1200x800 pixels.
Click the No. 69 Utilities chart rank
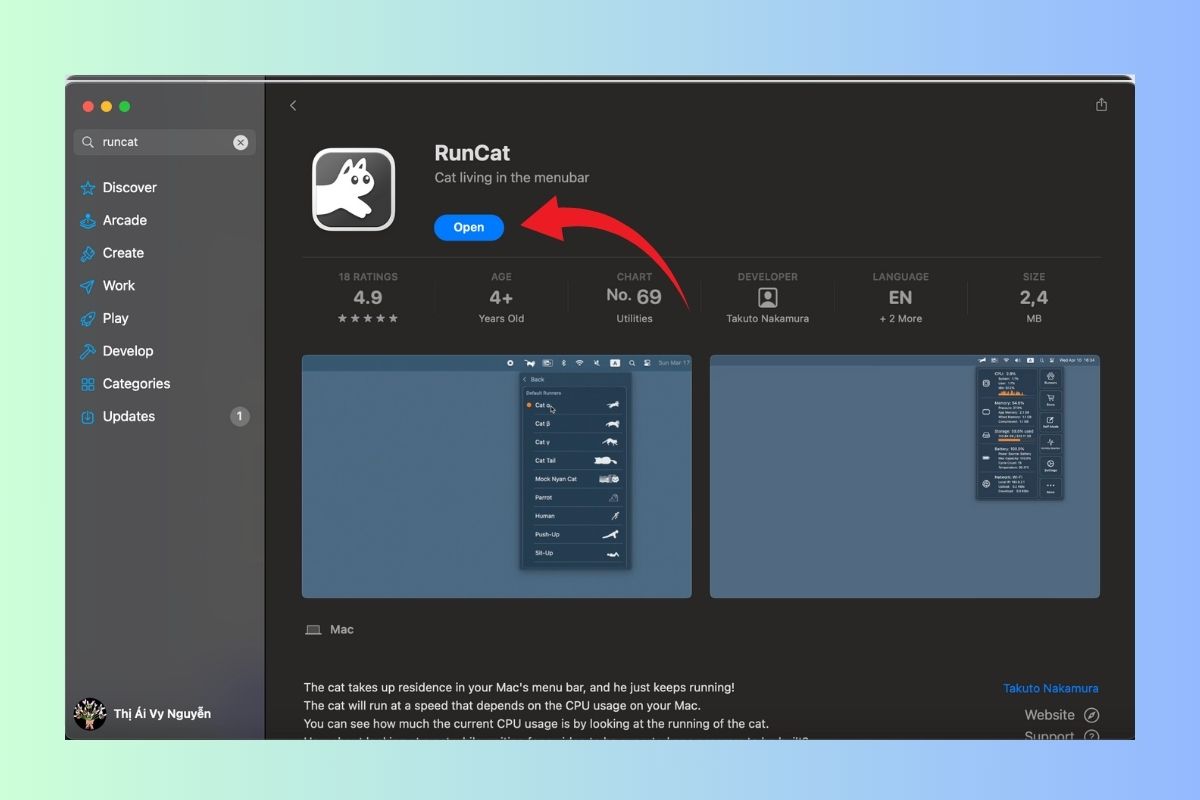point(634,297)
